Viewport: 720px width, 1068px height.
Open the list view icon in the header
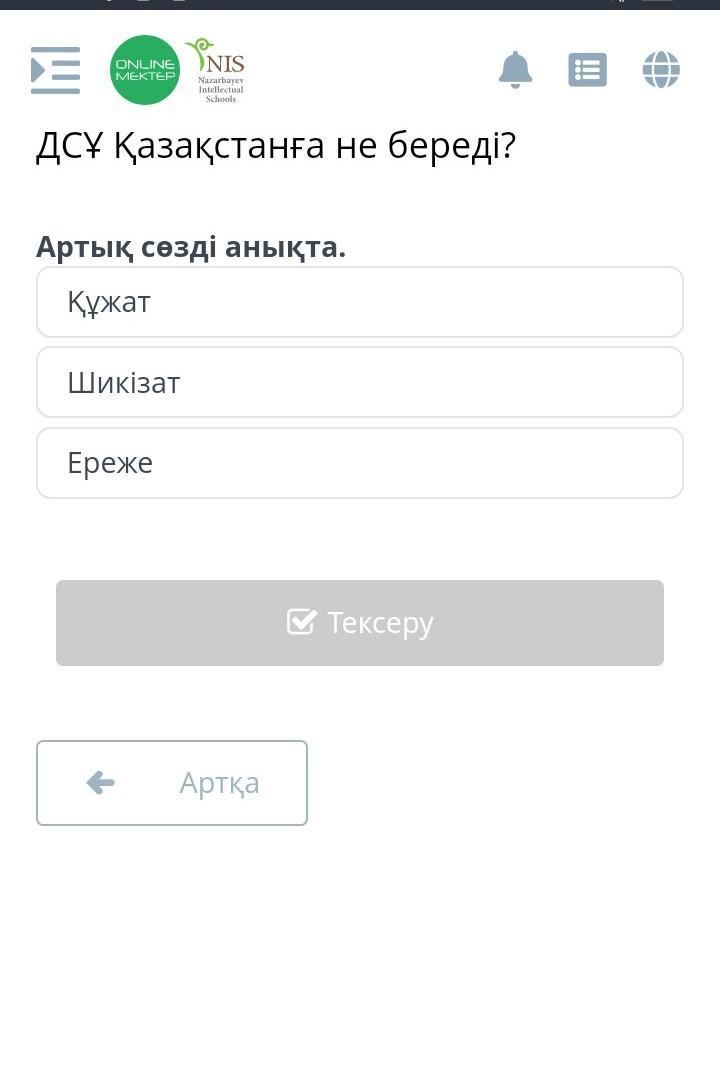(587, 70)
